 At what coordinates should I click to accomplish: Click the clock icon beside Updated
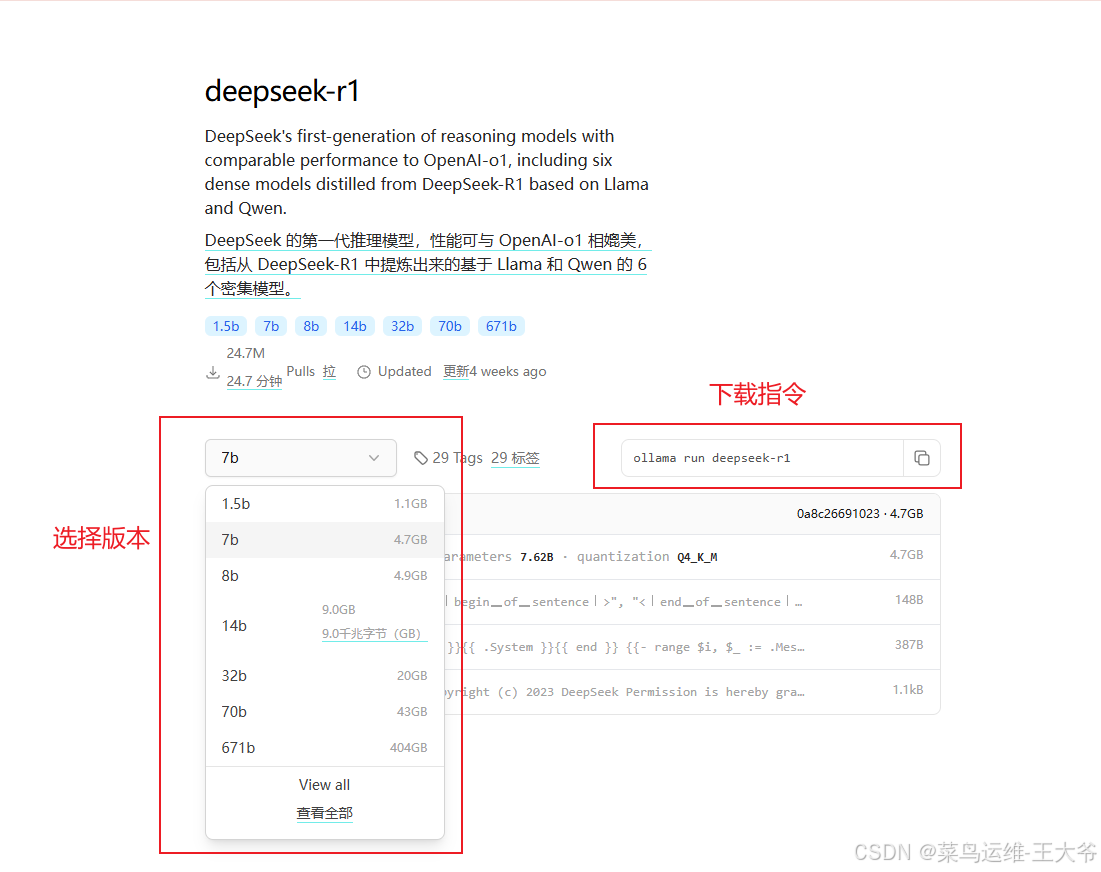(x=364, y=372)
